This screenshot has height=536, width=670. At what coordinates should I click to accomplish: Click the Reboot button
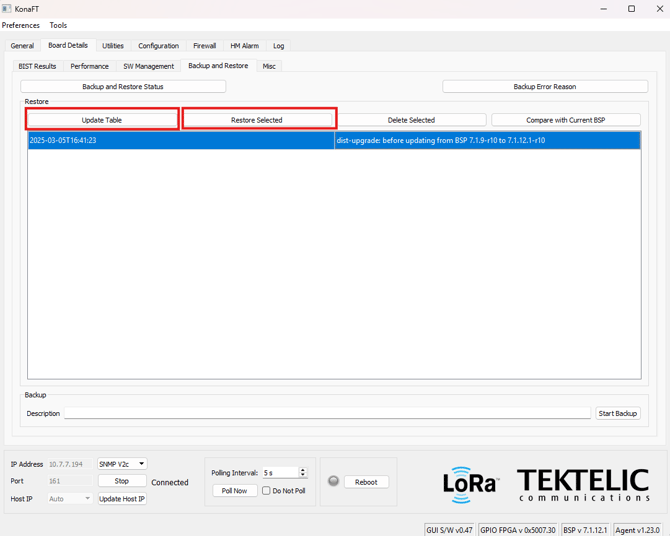(366, 482)
